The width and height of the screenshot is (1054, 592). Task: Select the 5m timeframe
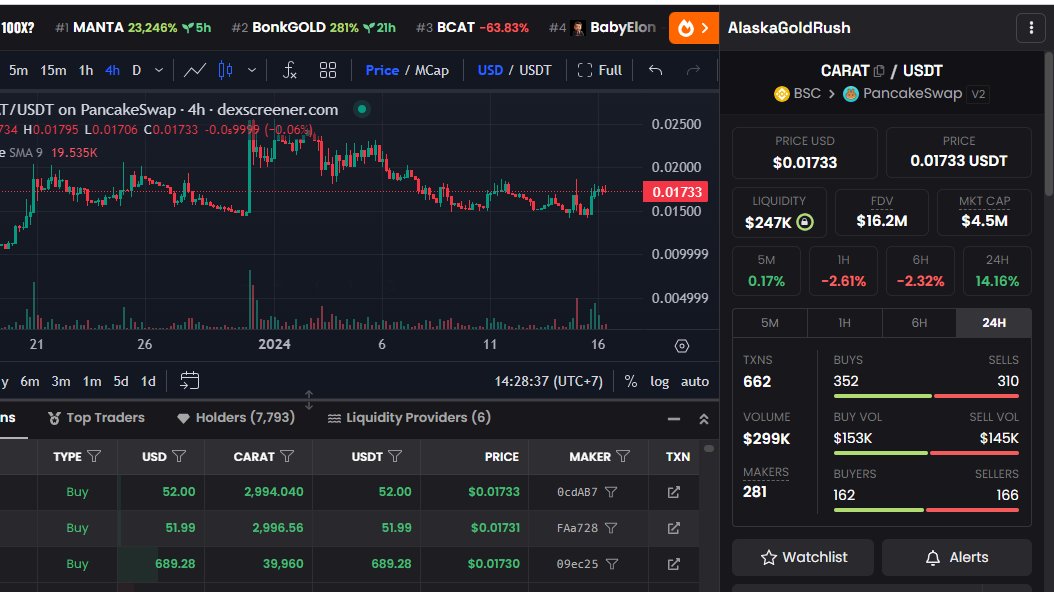tap(18, 70)
